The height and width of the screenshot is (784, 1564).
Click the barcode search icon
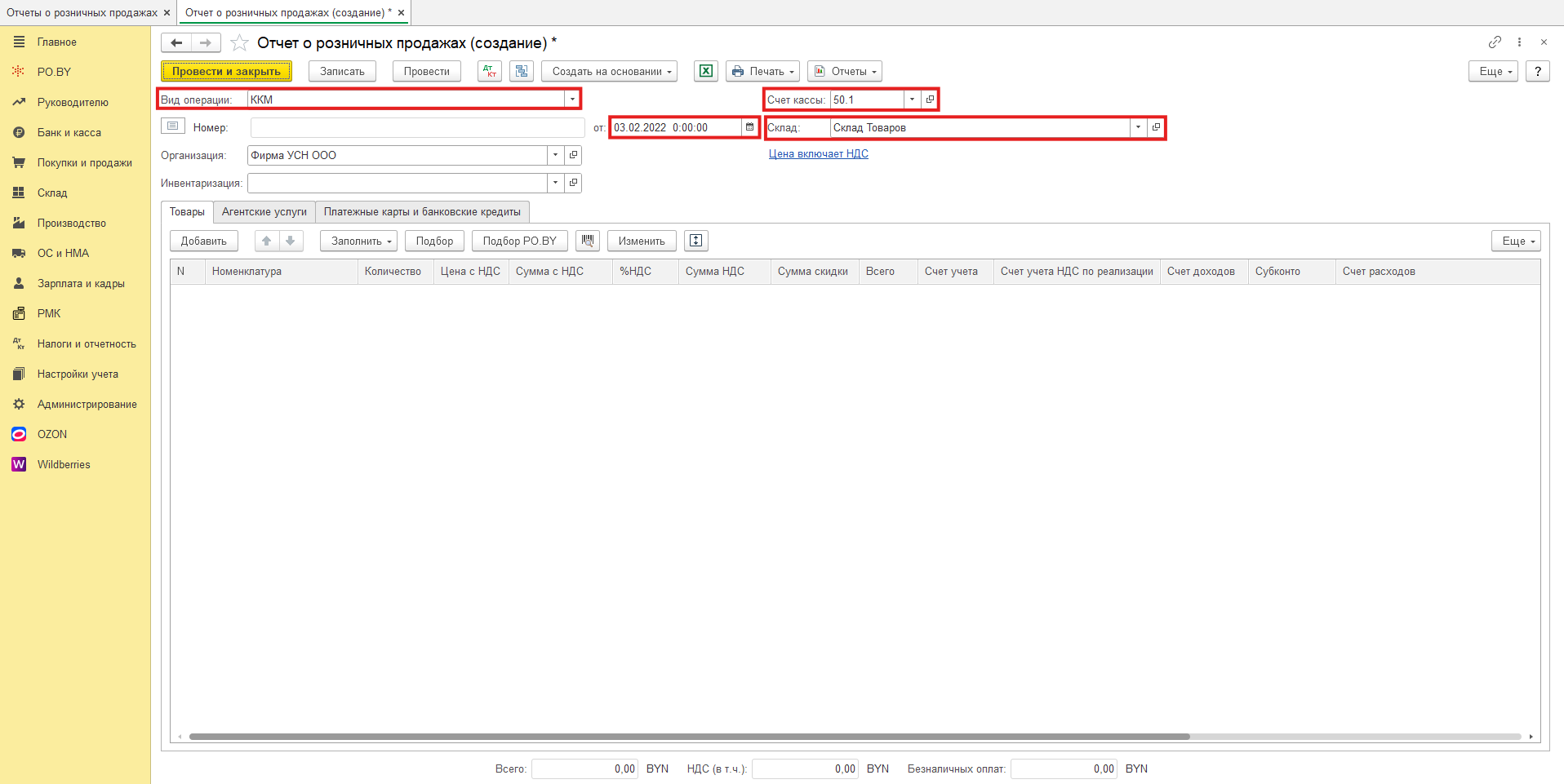(588, 241)
